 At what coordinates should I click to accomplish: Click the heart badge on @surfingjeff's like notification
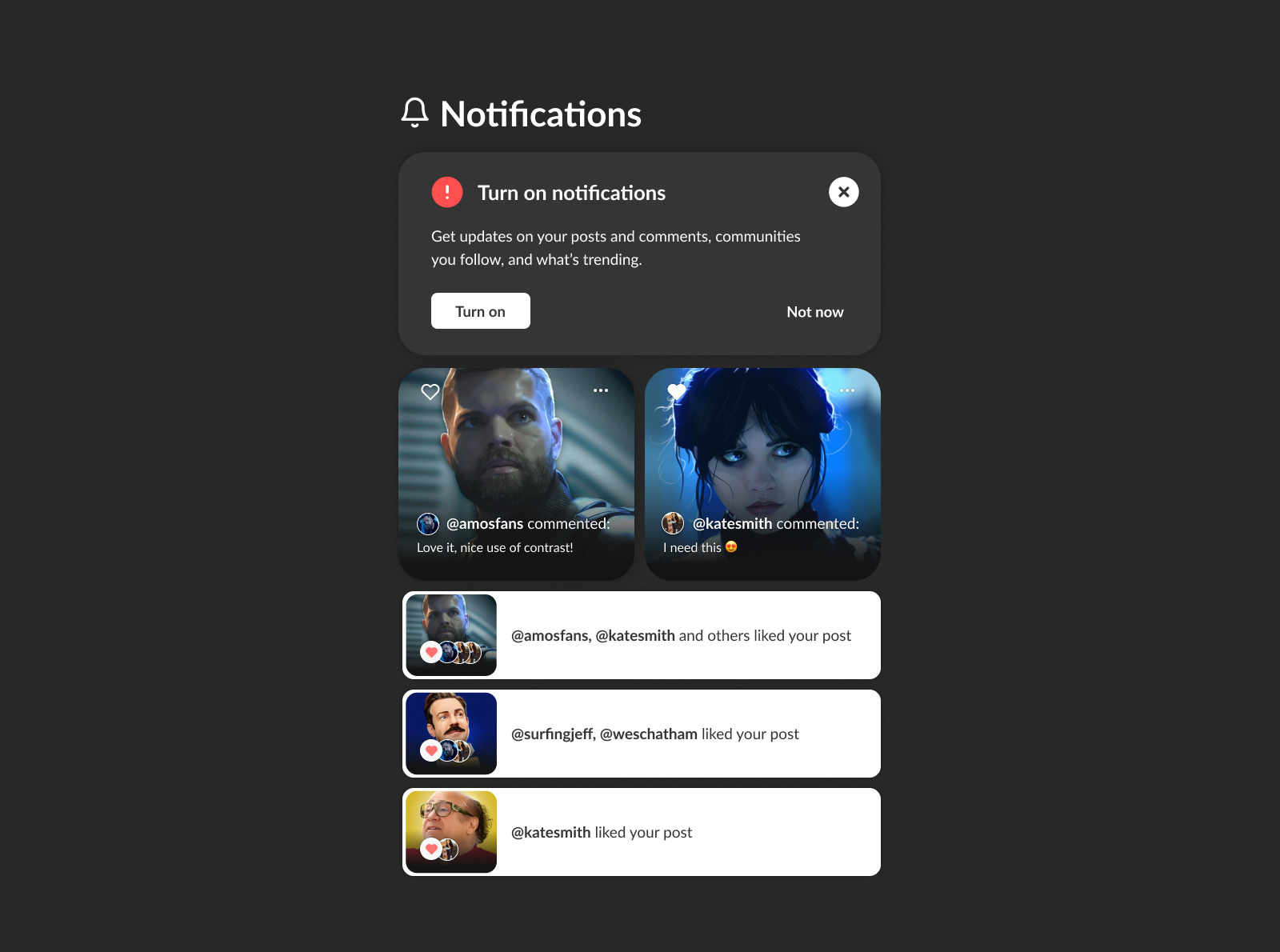[x=432, y=751]
